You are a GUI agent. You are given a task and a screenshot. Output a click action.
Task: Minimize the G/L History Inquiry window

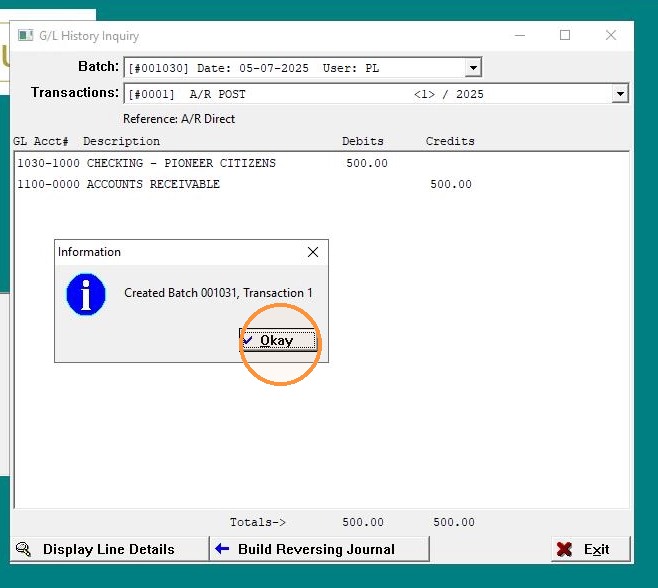point(520,35)
